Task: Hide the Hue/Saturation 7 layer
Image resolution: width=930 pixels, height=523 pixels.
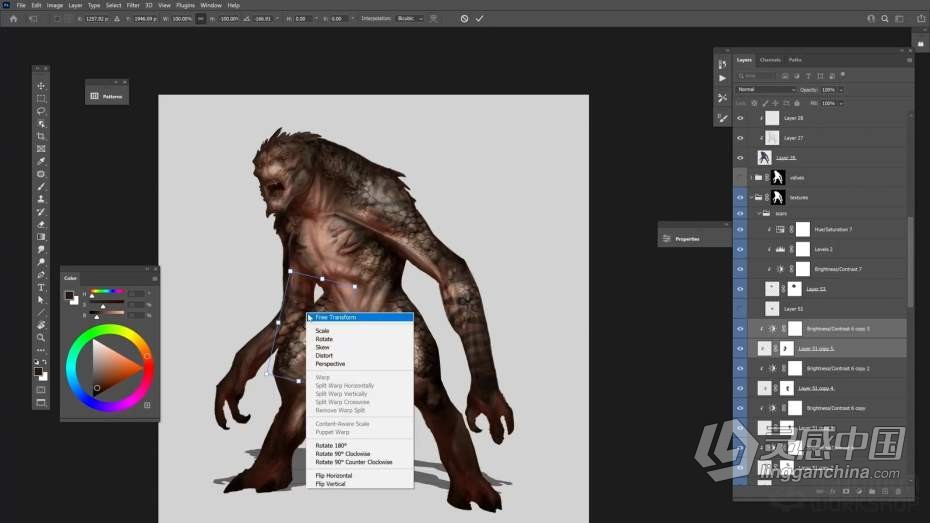Action: tap(740, 229)
